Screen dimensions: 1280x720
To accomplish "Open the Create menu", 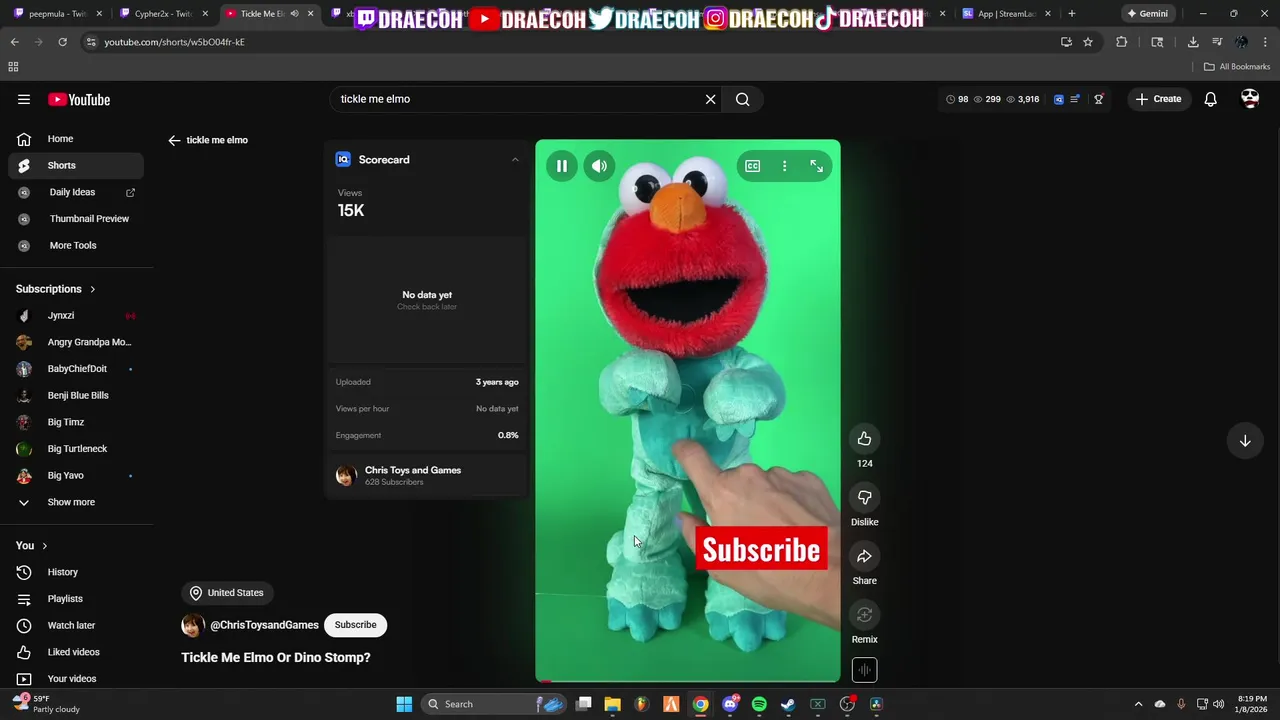I will (1158, 99).
